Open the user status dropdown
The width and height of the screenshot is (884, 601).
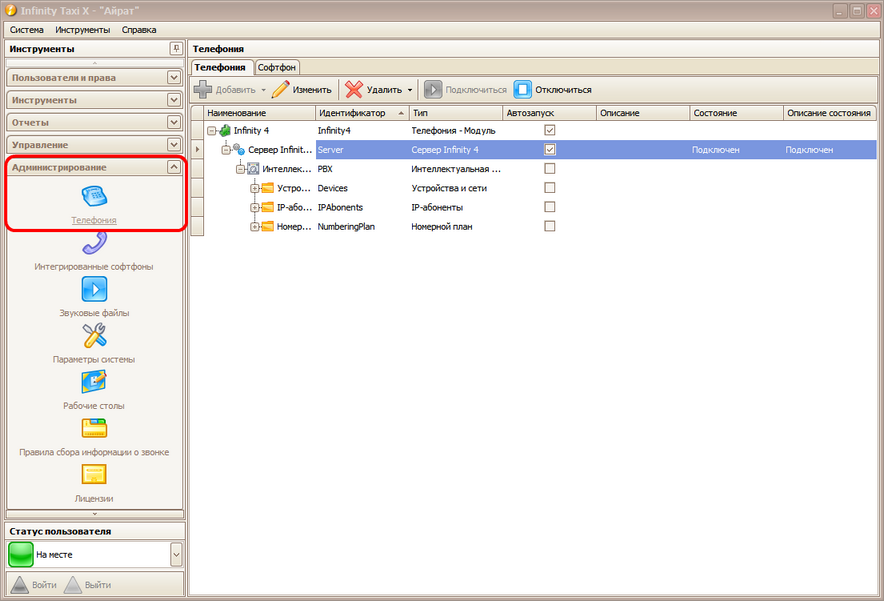[176, 555]
